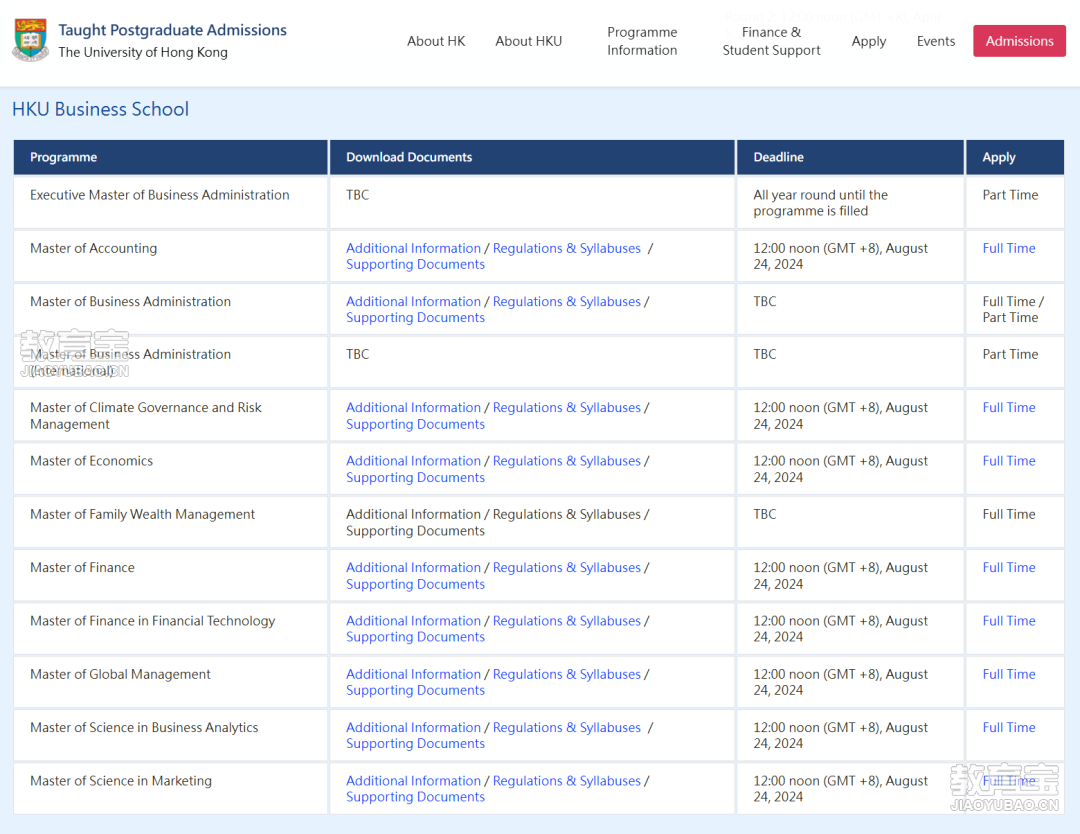This screenshot has height=834, width=1080.
Task: Open Supporting Documents for Master of Business Administration
Action: [415, 317]
